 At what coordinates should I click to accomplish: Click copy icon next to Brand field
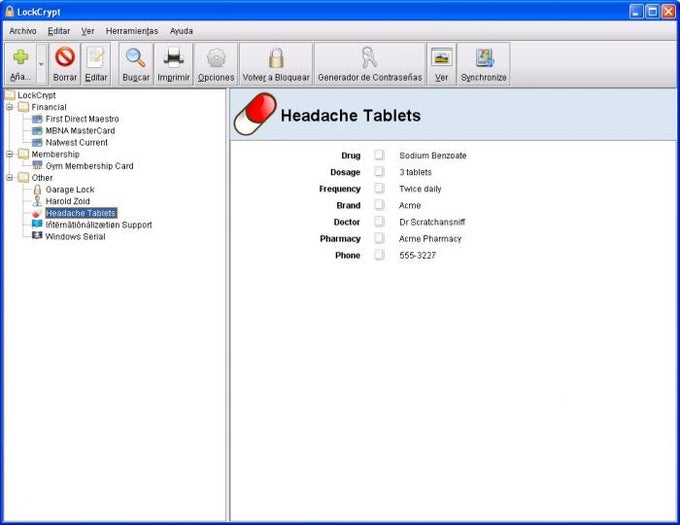[379, 205]
